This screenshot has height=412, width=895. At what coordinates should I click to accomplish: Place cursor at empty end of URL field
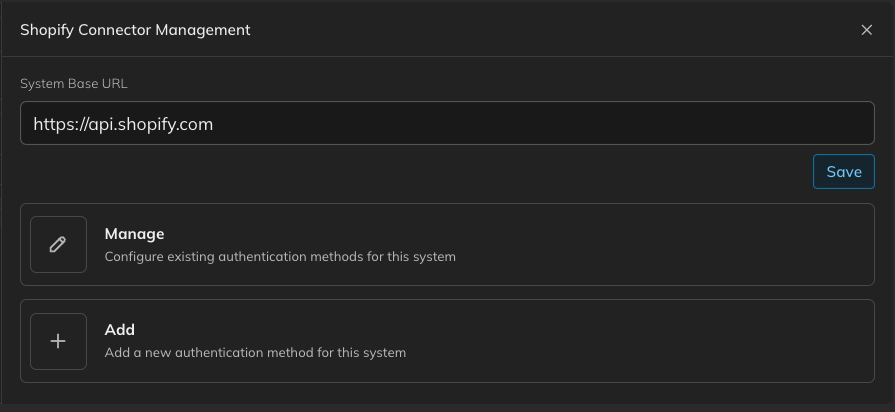(542, 123)
